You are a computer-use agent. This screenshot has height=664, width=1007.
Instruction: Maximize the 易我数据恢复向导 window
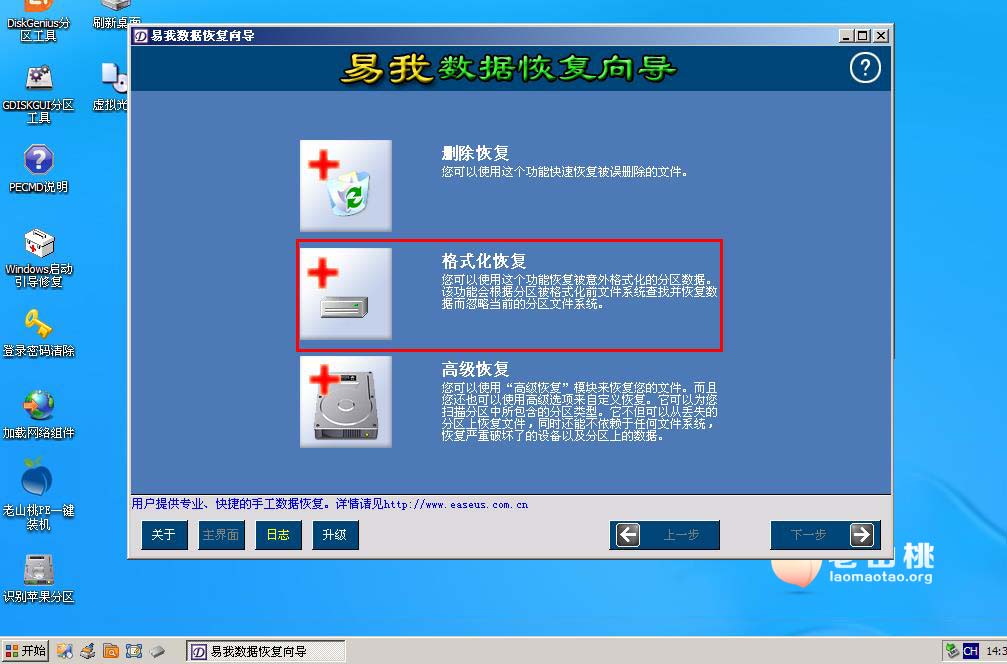click(x=863, y=36)
